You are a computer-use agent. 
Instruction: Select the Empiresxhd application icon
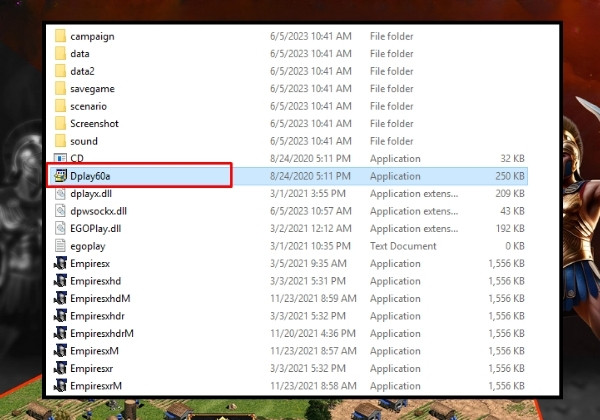coord(60,281)
